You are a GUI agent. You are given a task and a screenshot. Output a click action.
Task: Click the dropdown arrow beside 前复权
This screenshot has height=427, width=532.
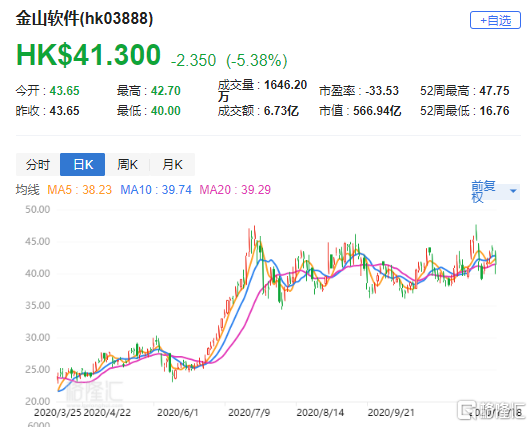(513, 191)
